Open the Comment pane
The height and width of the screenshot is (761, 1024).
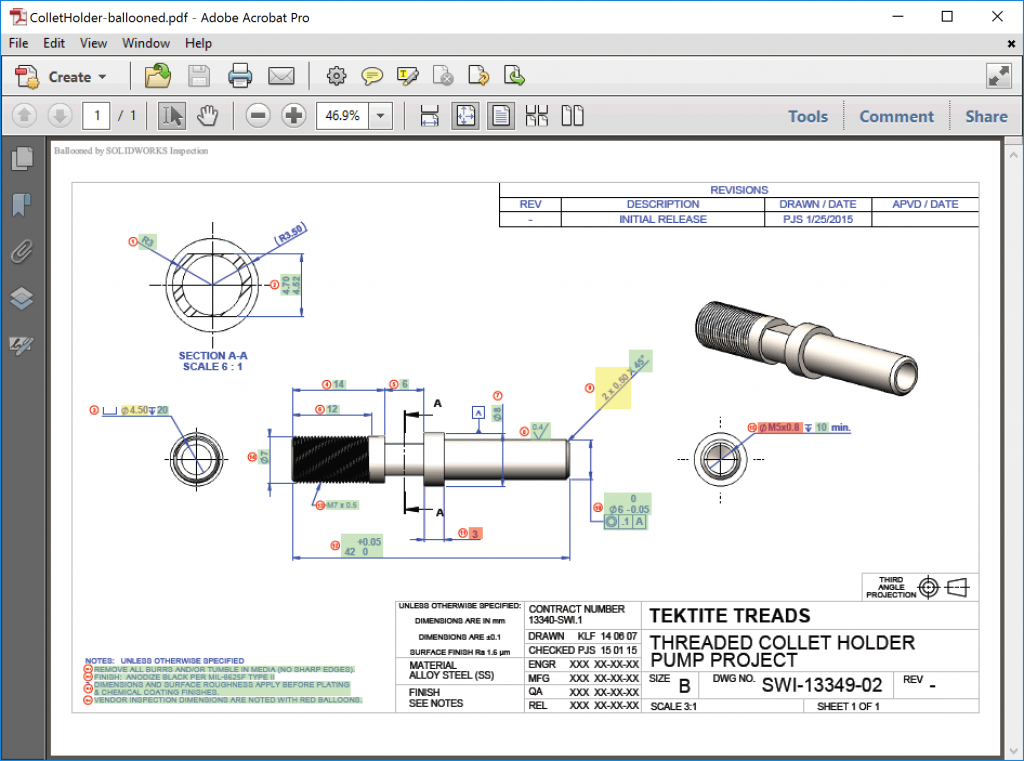pyautogui.click(x=896, y=116)
